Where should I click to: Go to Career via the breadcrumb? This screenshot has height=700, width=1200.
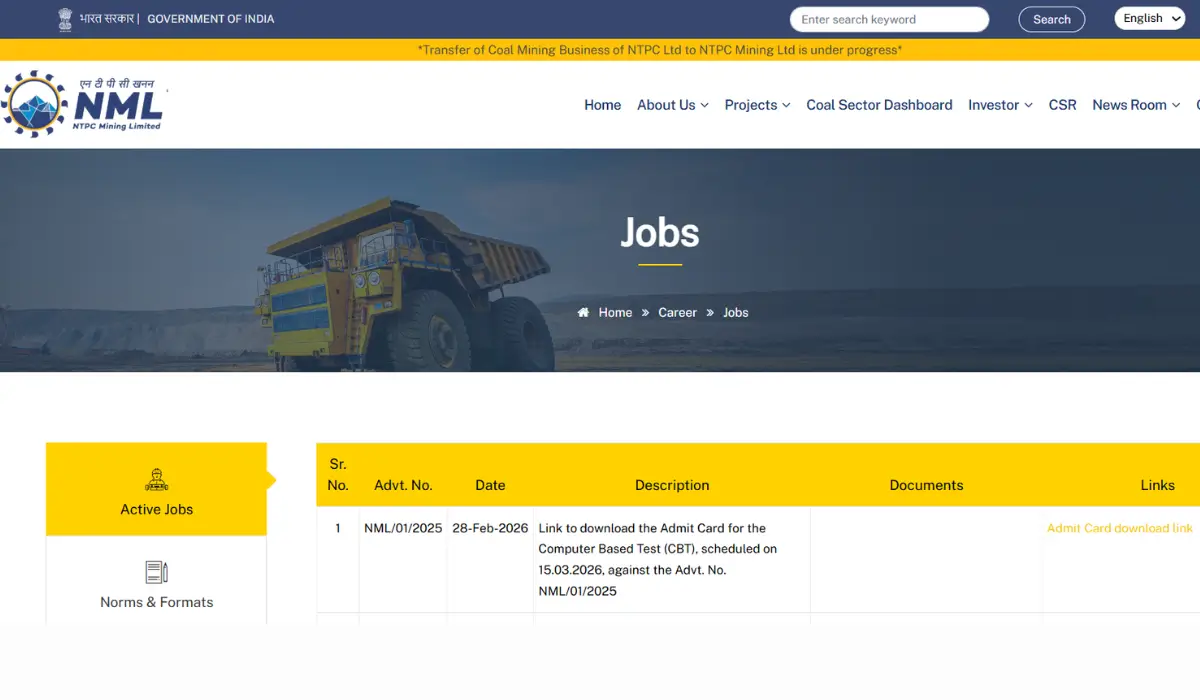pos(677,312)
